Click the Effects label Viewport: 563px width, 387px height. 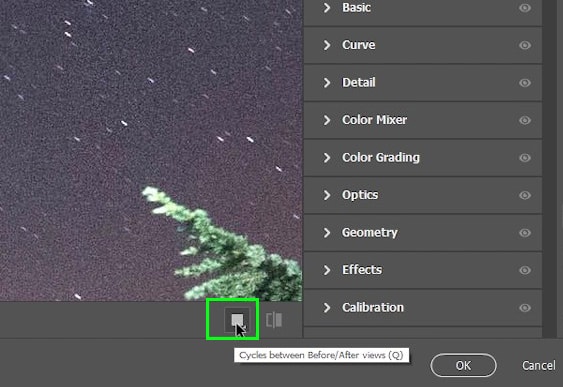click(362, 270)
